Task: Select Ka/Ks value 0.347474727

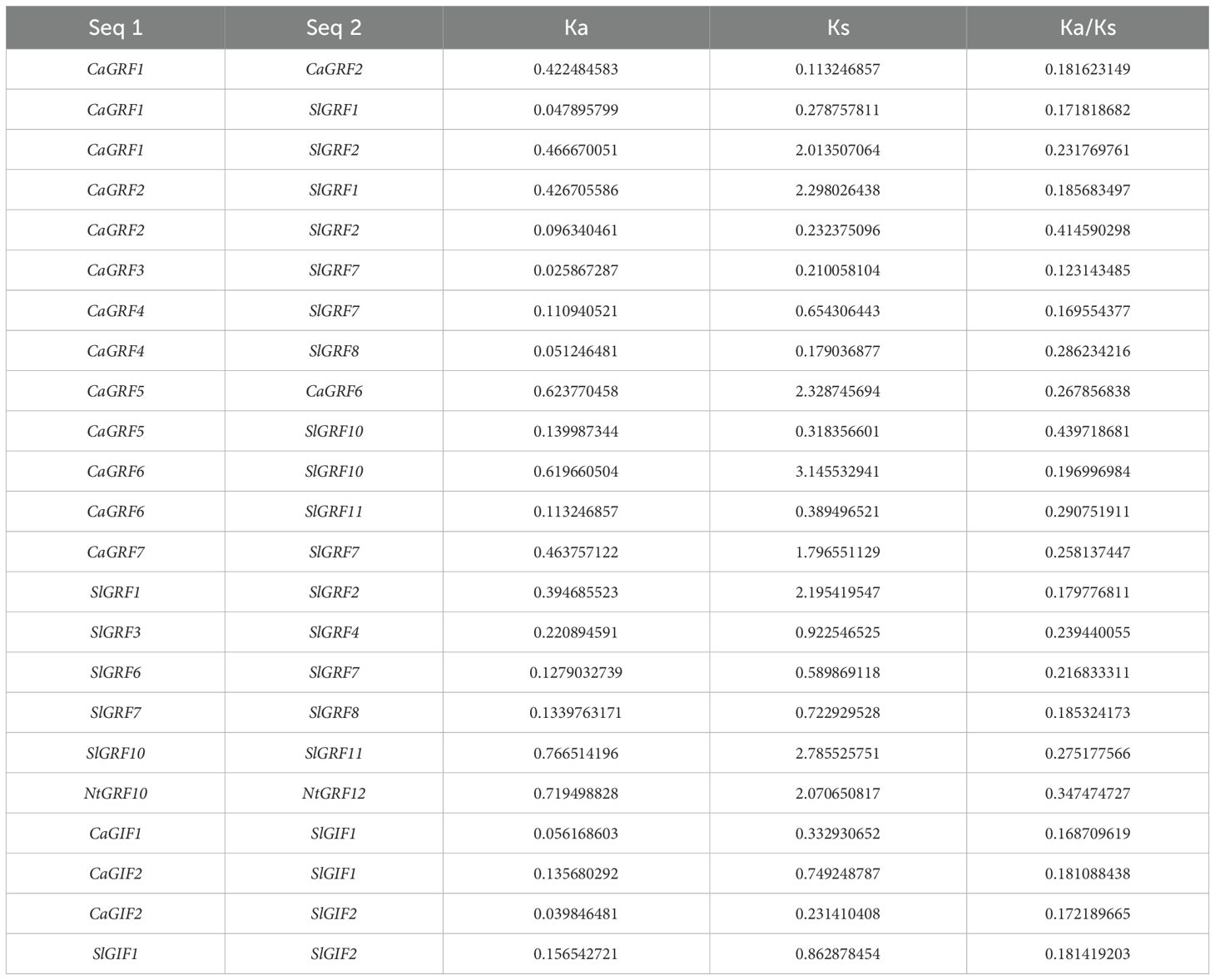Action: point(1088,793)
